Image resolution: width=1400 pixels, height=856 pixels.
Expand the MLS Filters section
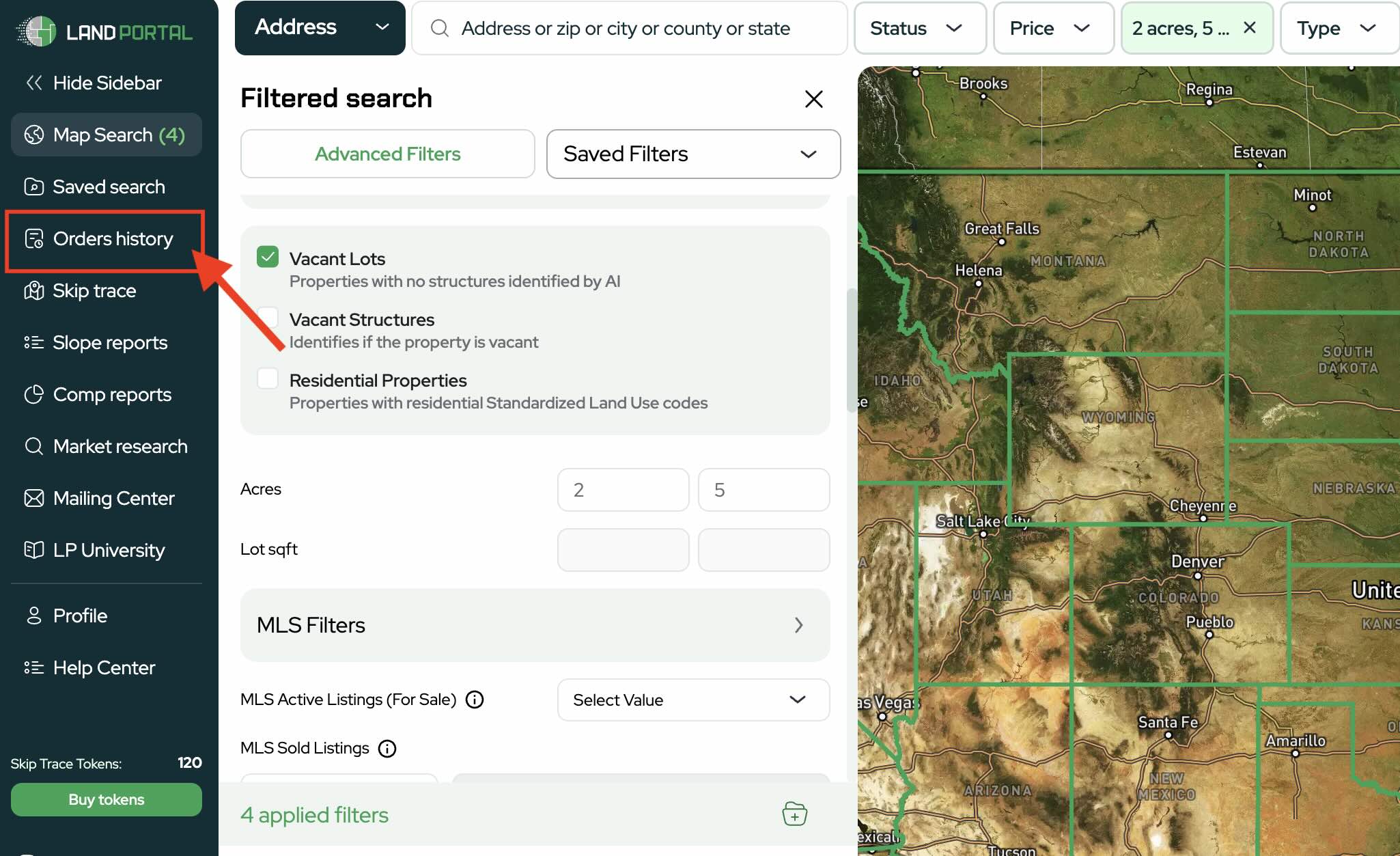pos(535,625)
